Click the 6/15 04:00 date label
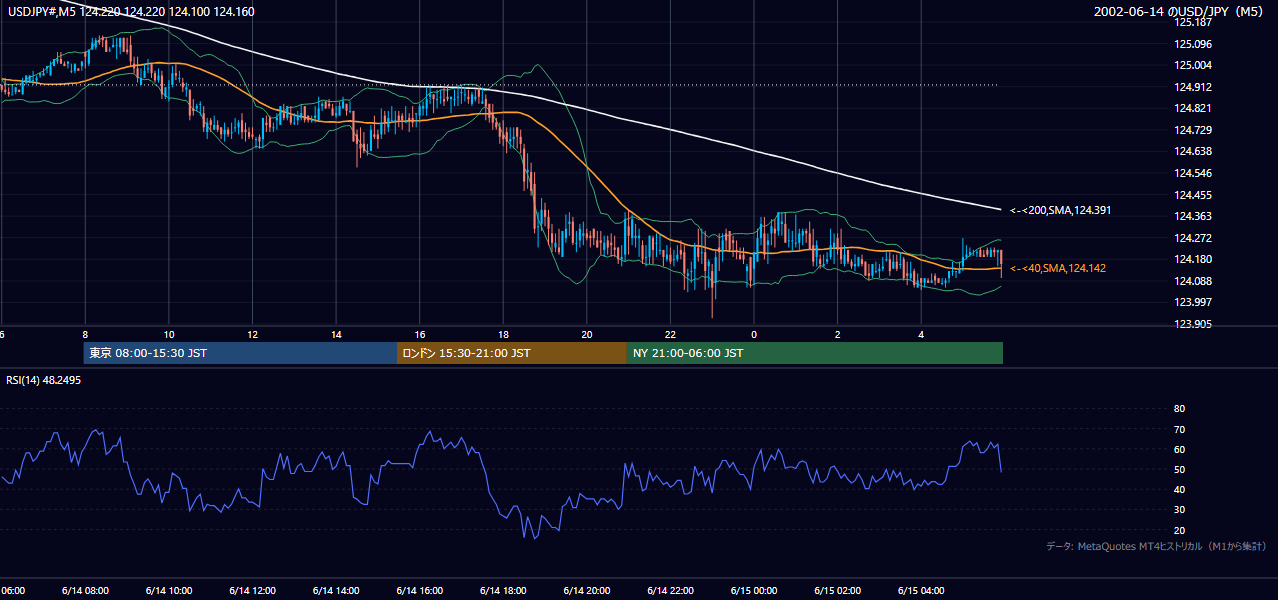 (921, 590)
